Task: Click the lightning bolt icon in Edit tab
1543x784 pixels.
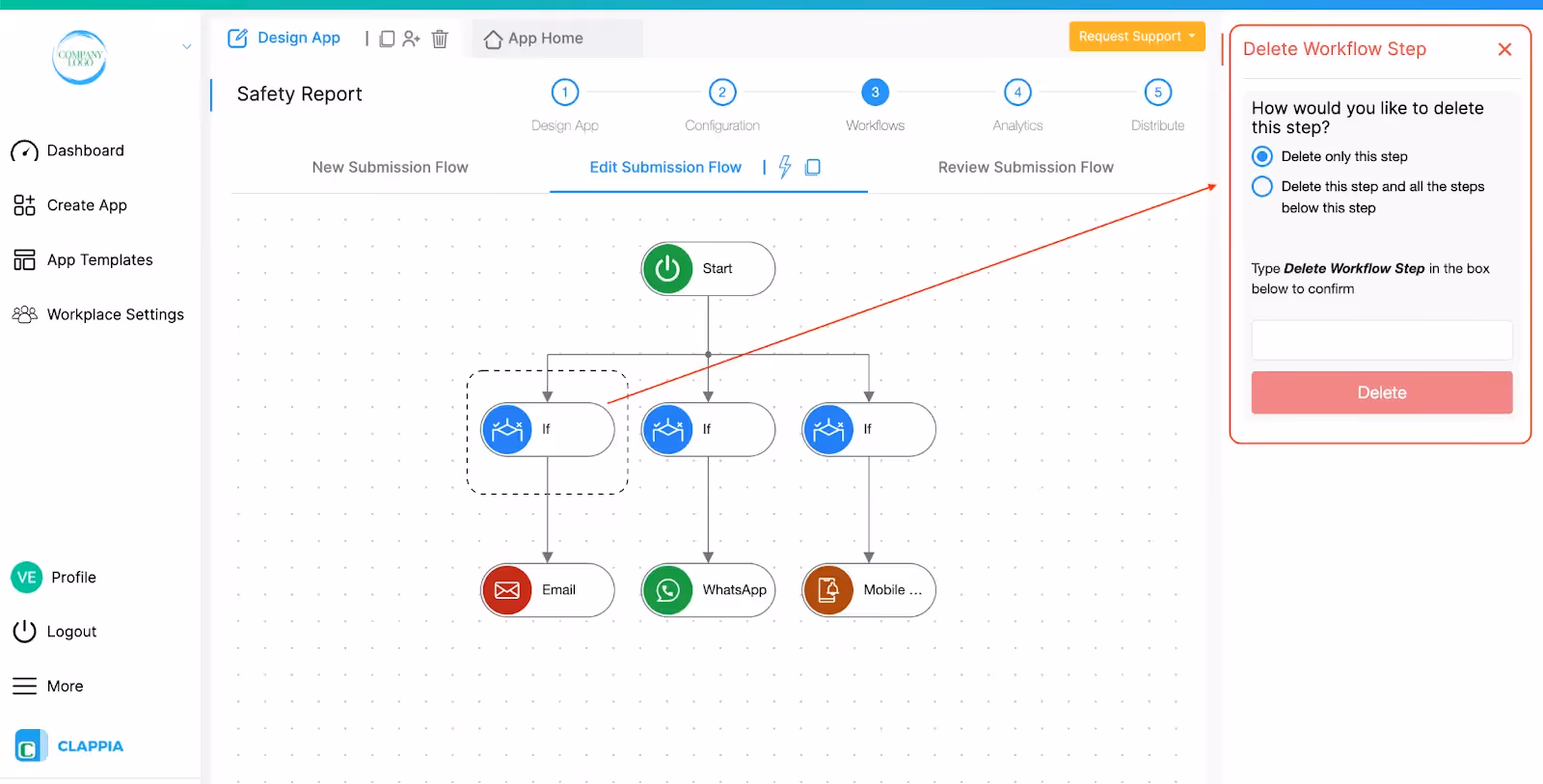Action: [785, 167]
